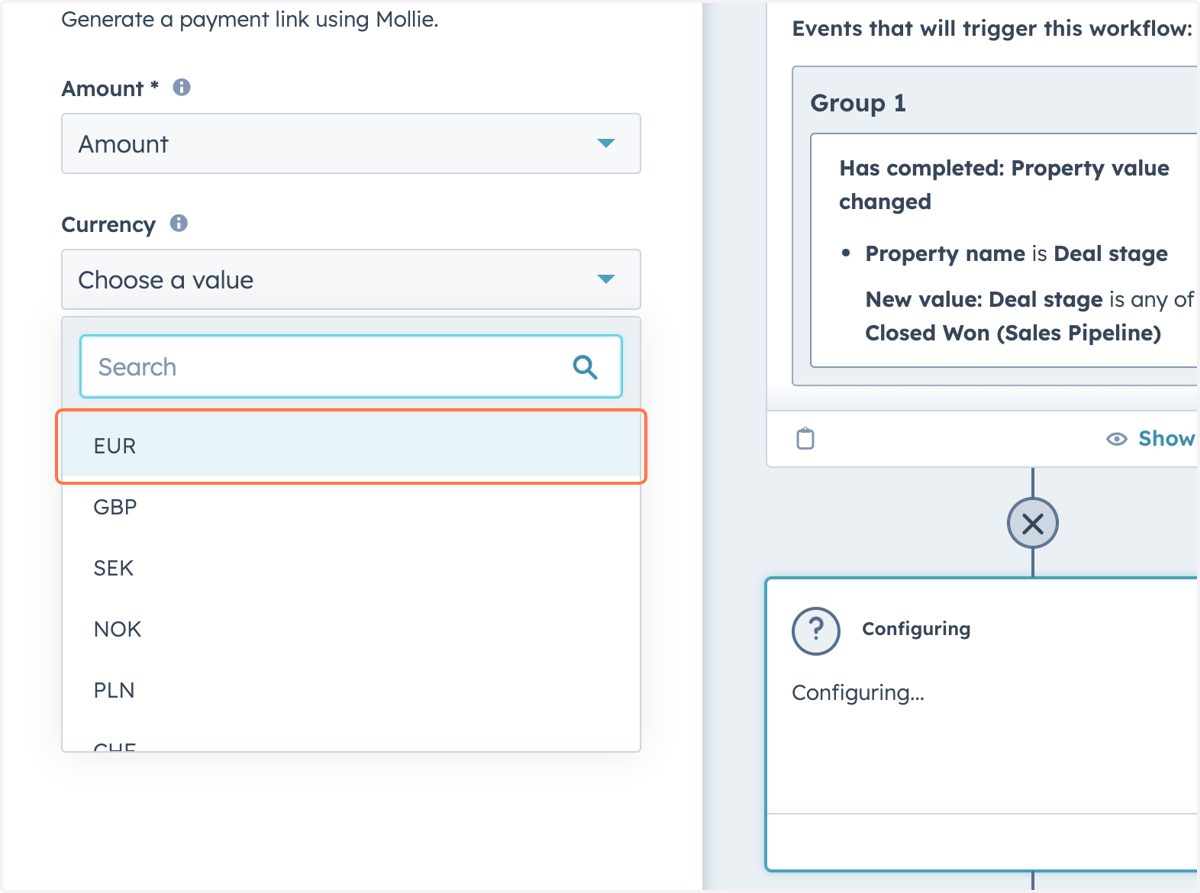Open the Currency Choose a value dropdown

tap(351, 280)
